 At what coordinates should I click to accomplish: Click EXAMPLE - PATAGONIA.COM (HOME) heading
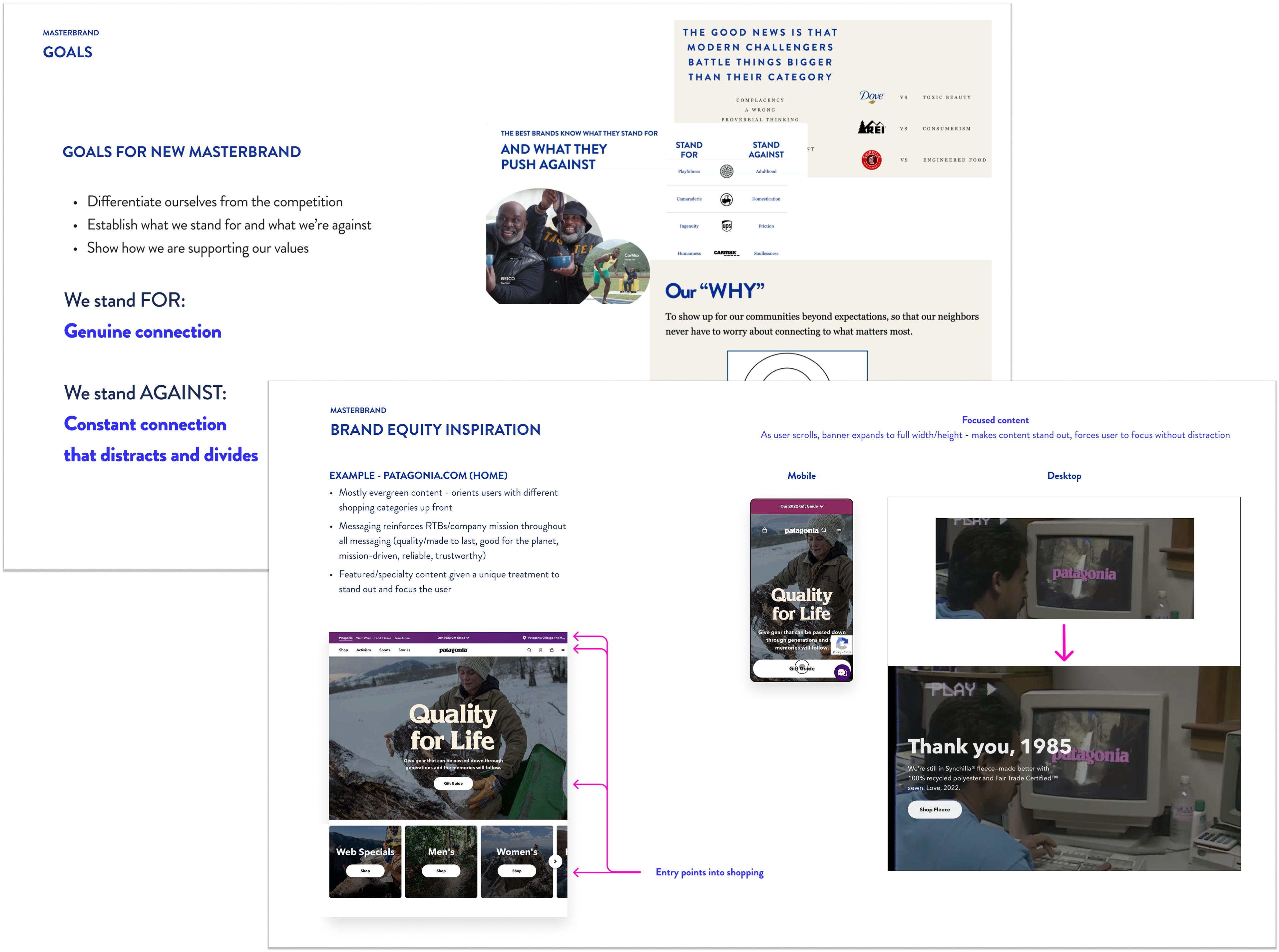click(418, 475)
